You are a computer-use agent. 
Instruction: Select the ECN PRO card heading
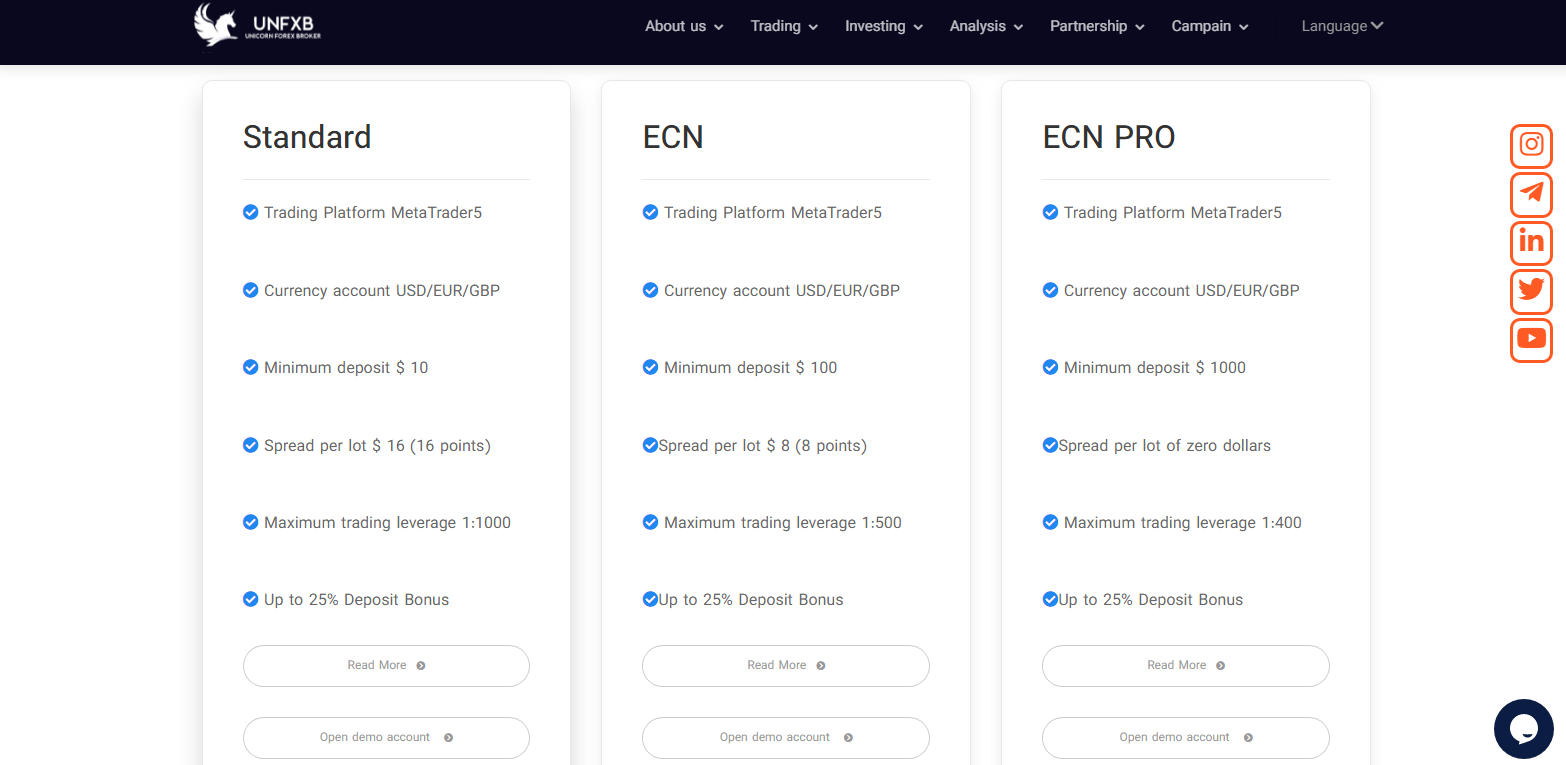pyautogui.click(x=1108, y=137)
